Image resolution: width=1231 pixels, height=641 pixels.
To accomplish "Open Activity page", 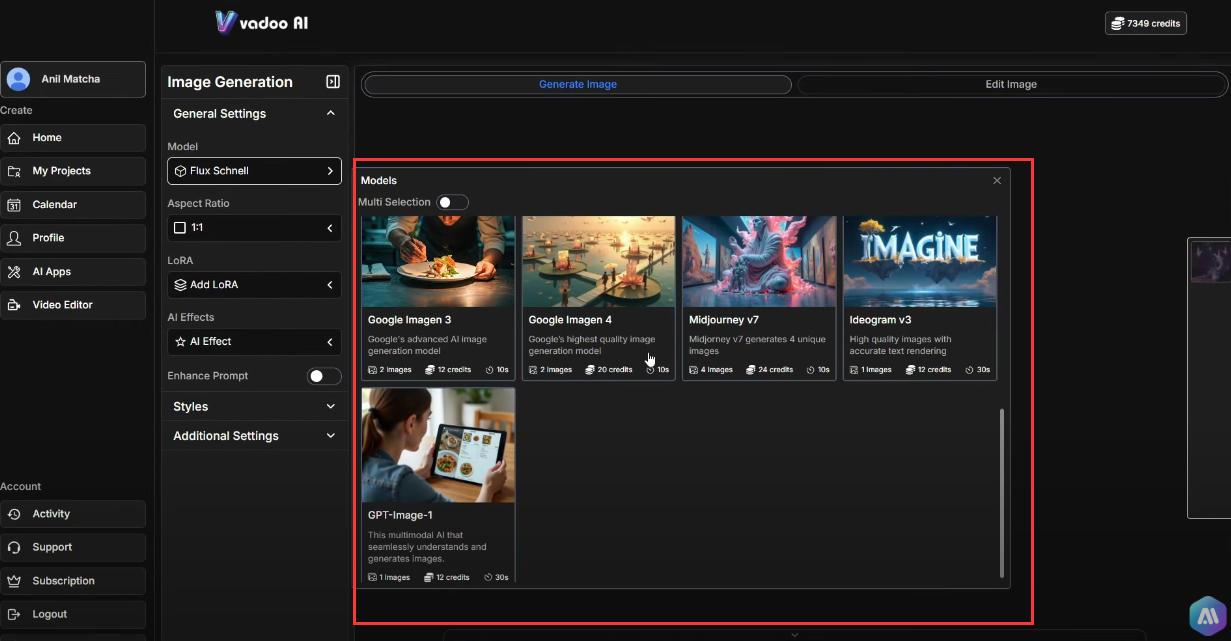I will (73, 514).
